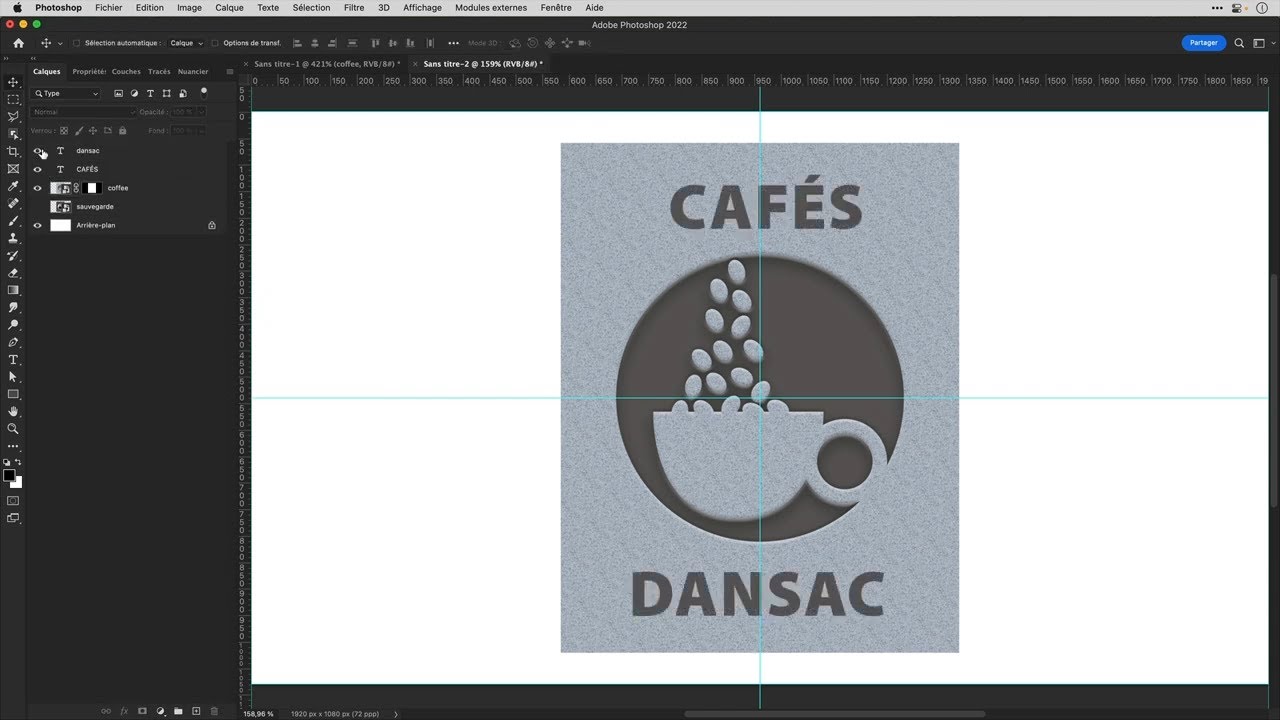Select the Brush tool
Viewport: 1280px width, 720px height.
pos(13,221)
